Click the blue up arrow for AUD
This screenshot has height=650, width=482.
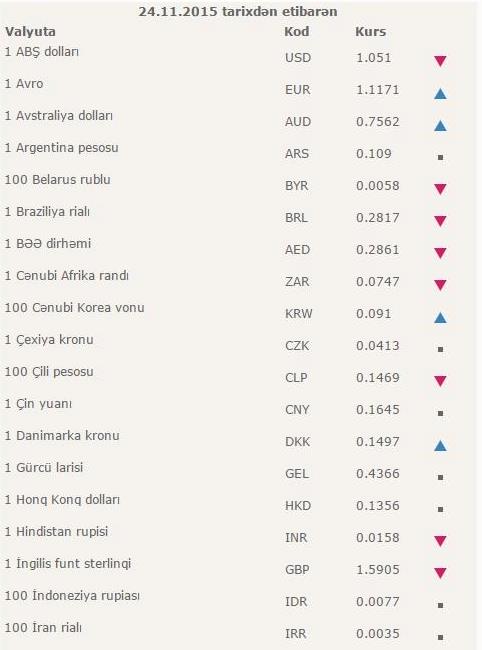point(440,126)
